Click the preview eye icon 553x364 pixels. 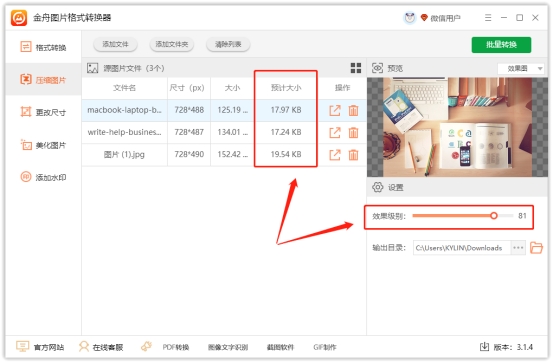(377, 68)
